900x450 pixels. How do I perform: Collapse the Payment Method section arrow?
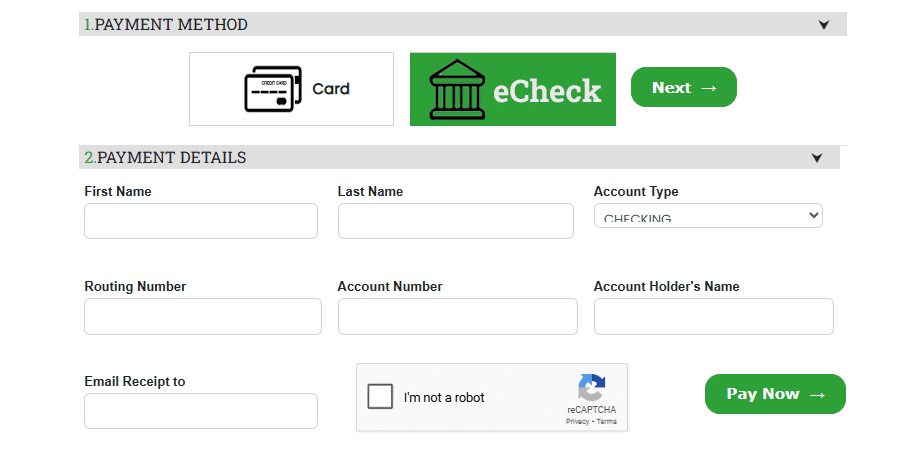(x=824, y=25)
